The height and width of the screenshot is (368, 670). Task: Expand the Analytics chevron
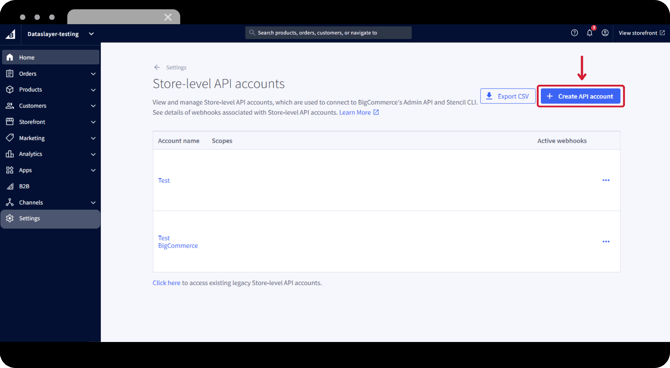coord(93,154)
